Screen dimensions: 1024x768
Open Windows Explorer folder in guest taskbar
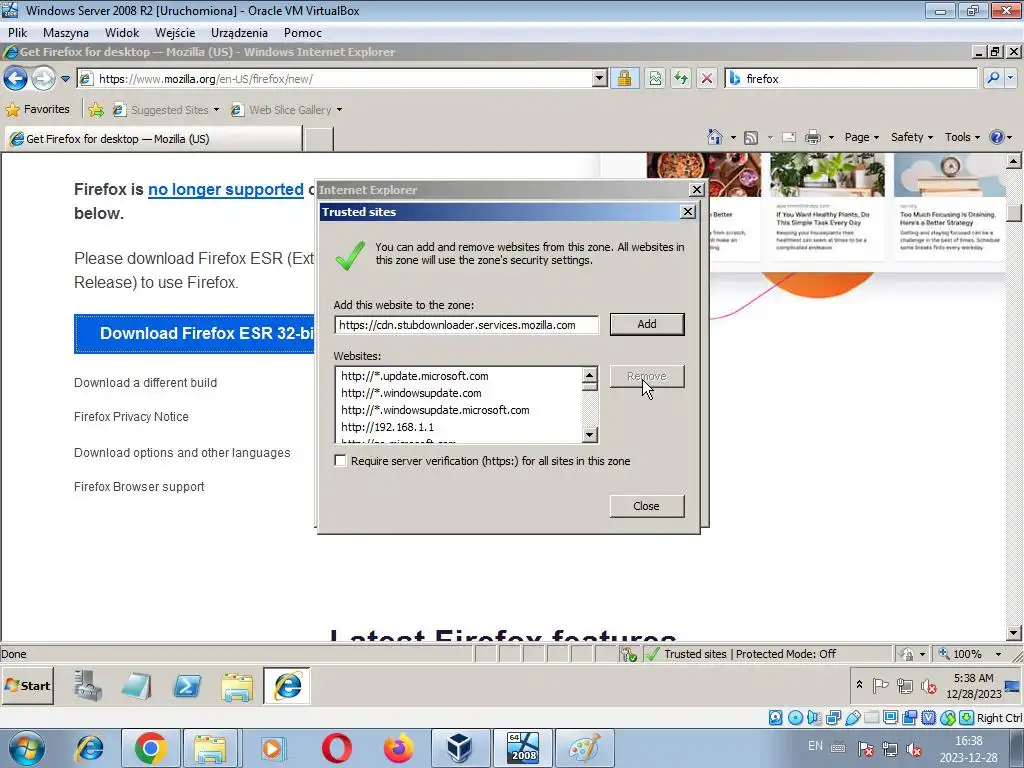pyautogui.click(x=236, y=686)
